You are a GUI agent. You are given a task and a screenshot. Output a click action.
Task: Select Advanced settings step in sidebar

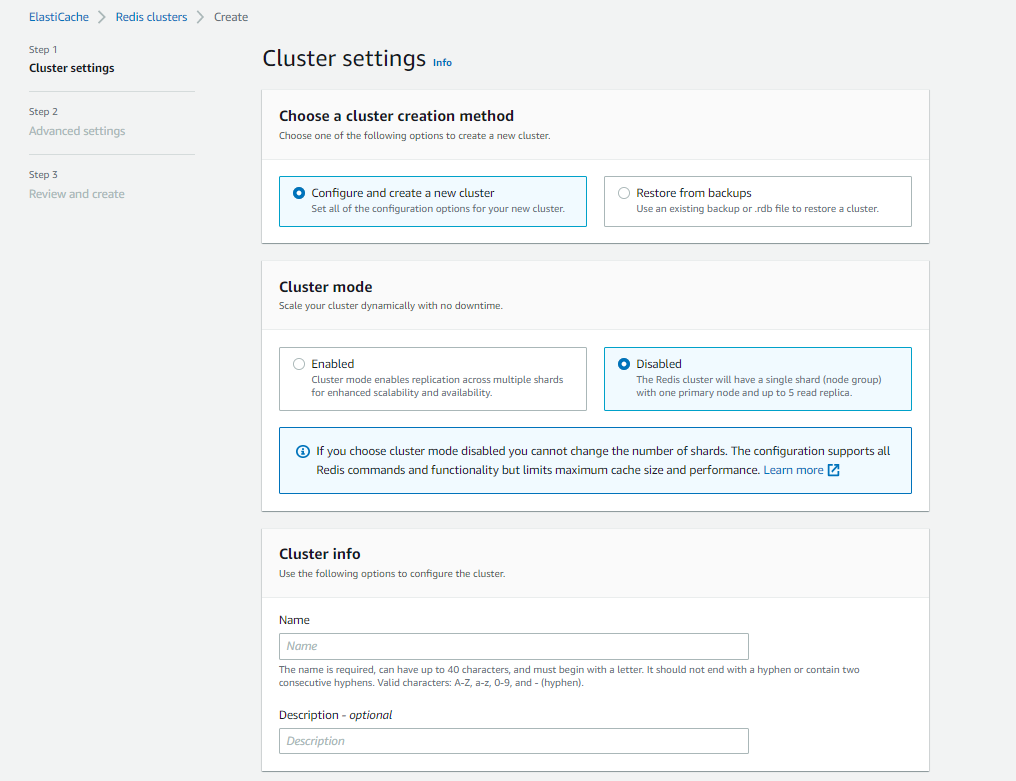[77, 131]
